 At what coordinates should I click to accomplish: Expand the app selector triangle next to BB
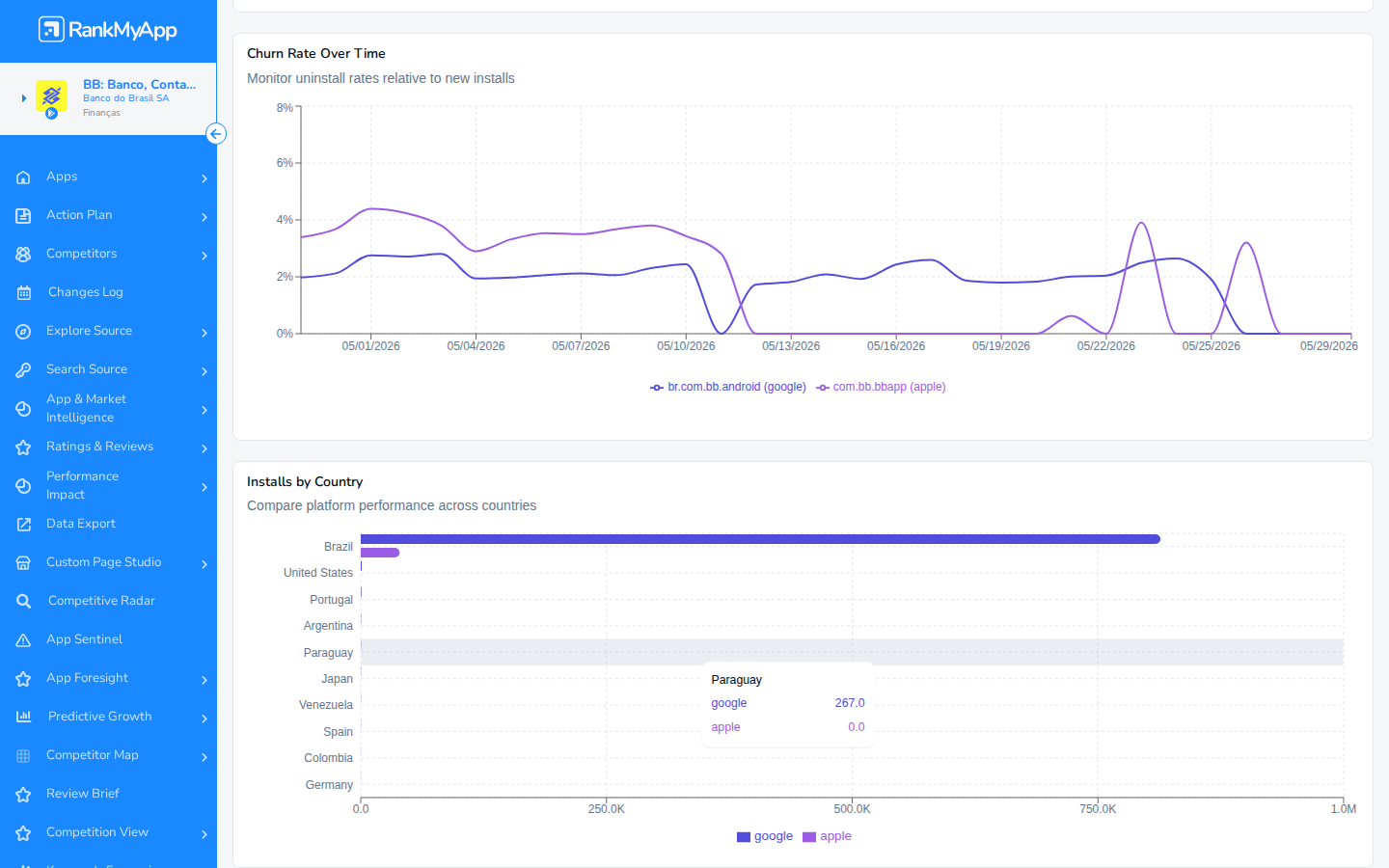click(x=24, y=98)
